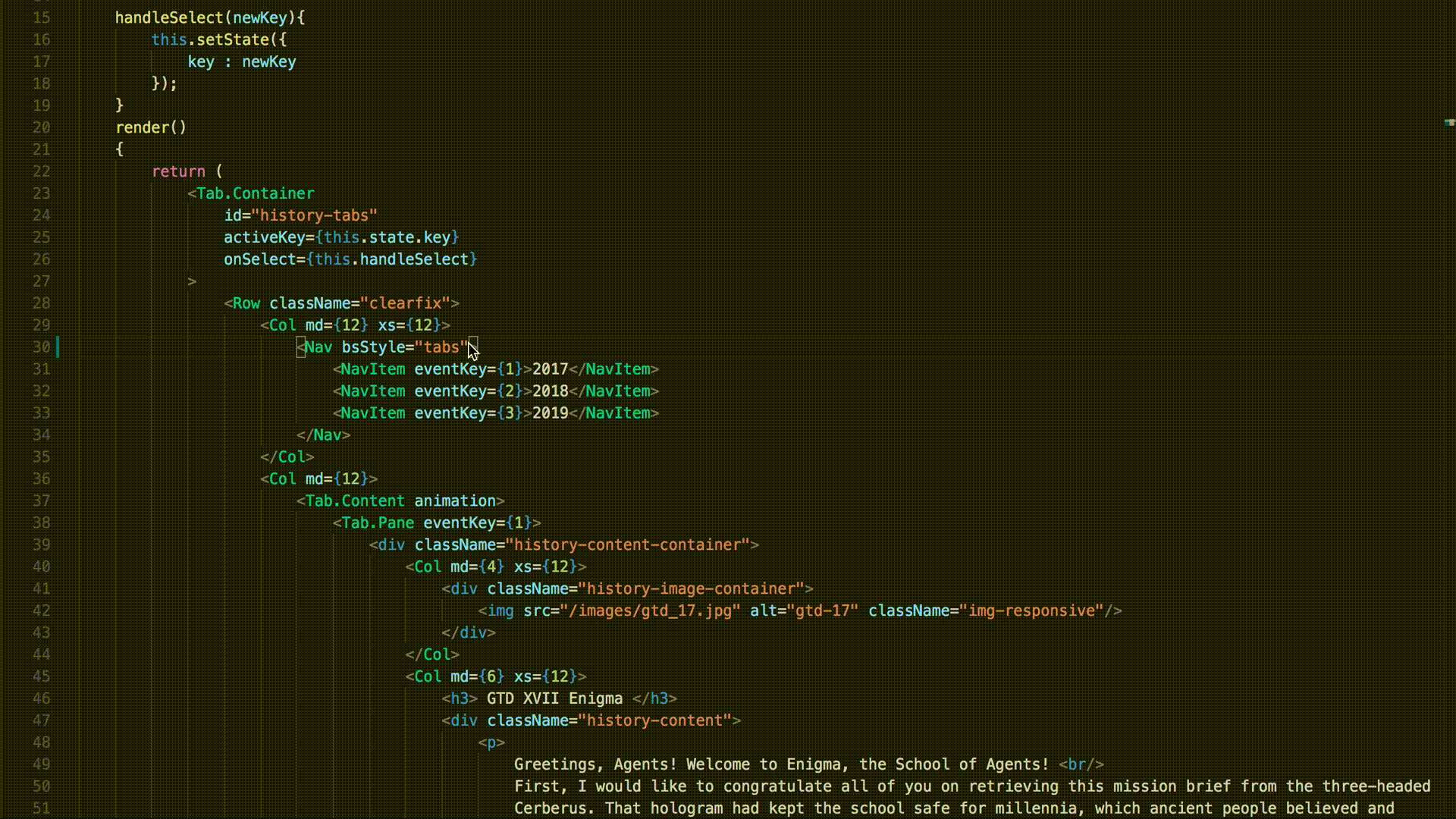Click the 2017 NavItem text

pyautogui.click(x=550, y=369)
